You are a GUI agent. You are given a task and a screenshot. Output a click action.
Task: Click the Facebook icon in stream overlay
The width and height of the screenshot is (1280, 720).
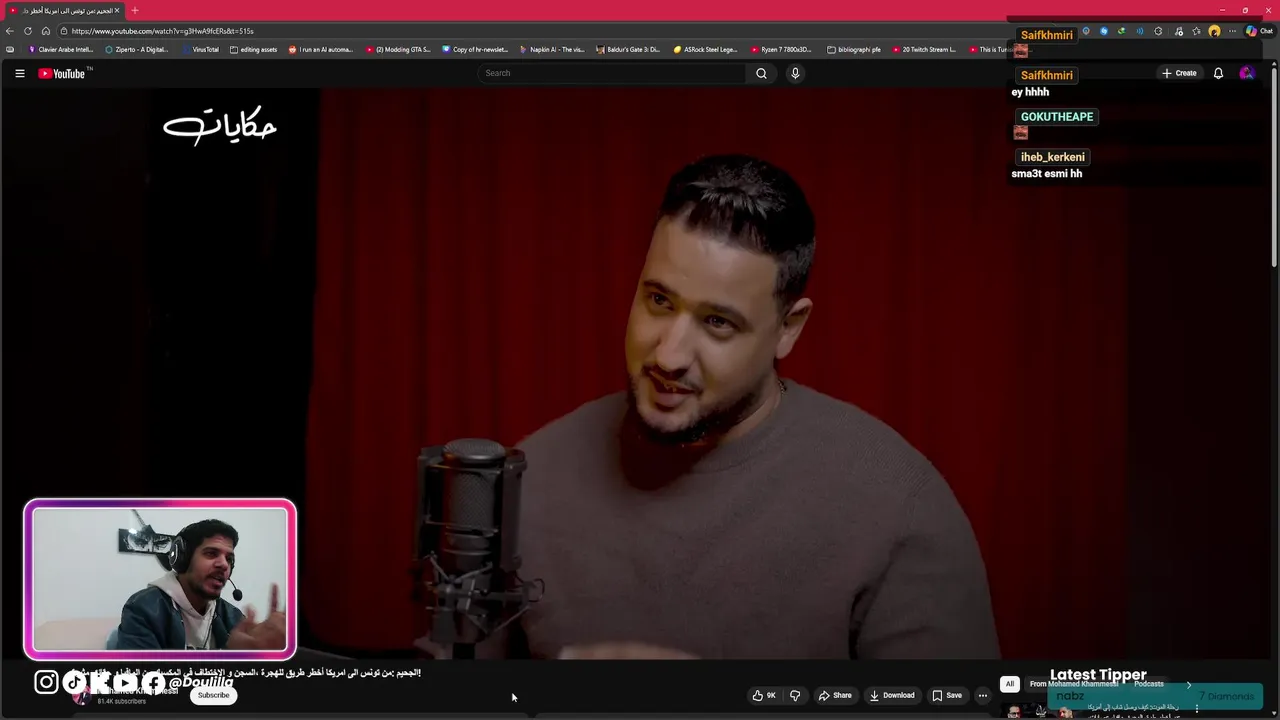[x=153, y=682]
